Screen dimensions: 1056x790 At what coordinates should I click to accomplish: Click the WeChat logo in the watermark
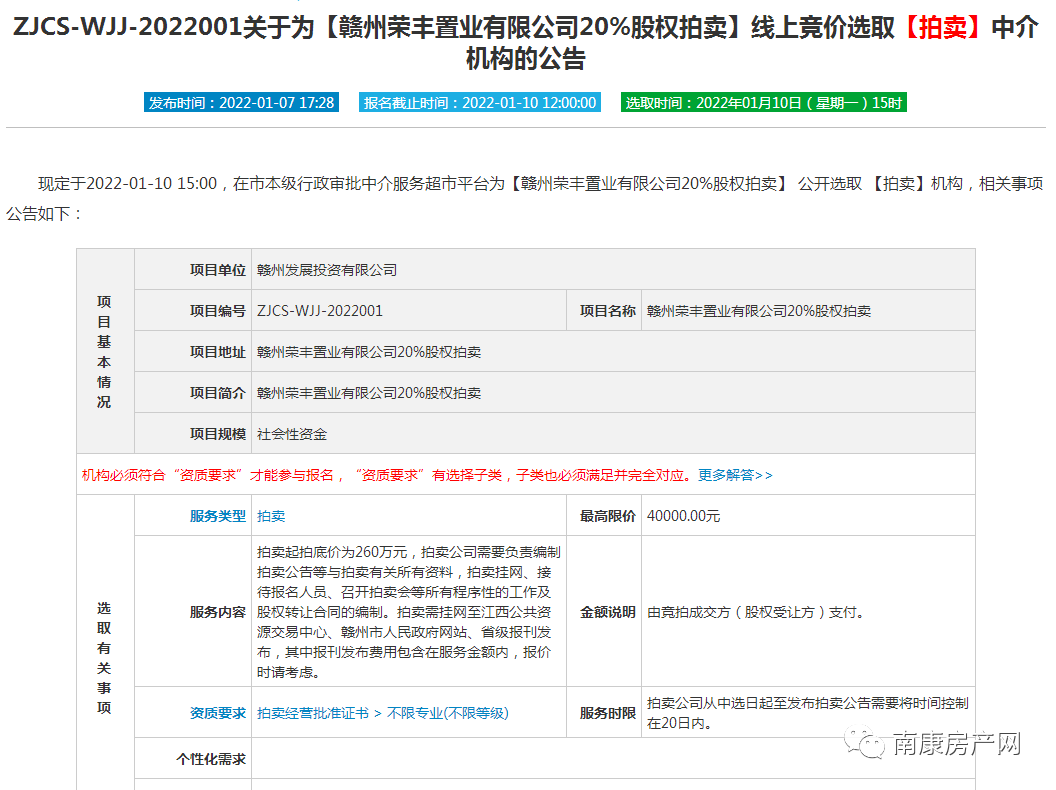point(865,743)
